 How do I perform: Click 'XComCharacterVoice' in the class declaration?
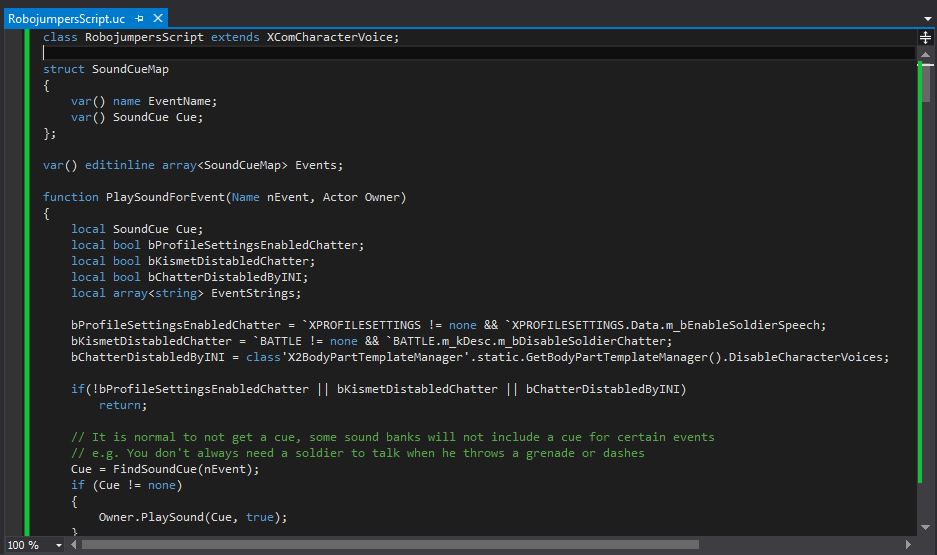pos(329,37)
